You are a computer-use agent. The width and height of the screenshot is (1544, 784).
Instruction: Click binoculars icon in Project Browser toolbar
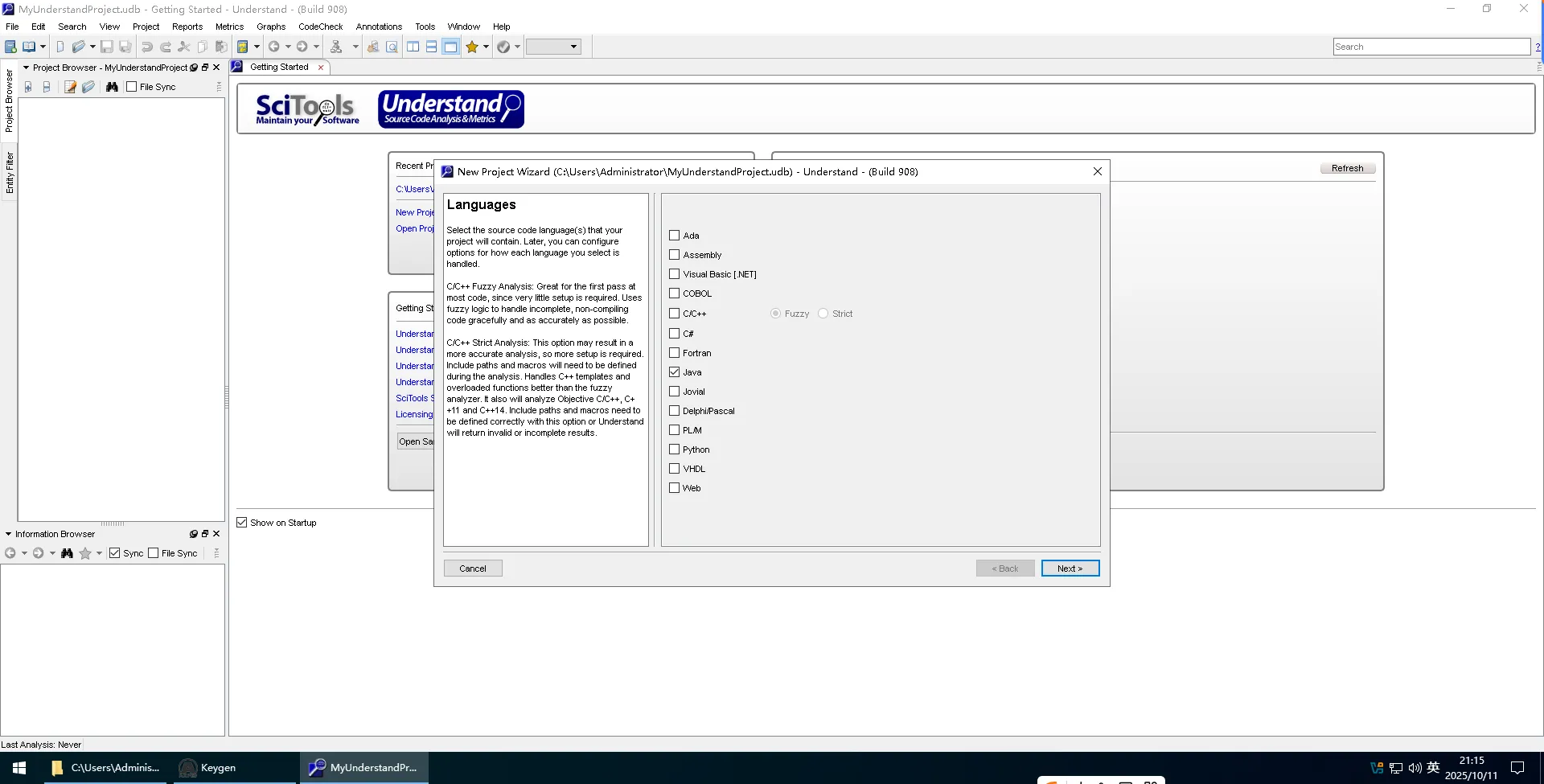tap(112, 87)
